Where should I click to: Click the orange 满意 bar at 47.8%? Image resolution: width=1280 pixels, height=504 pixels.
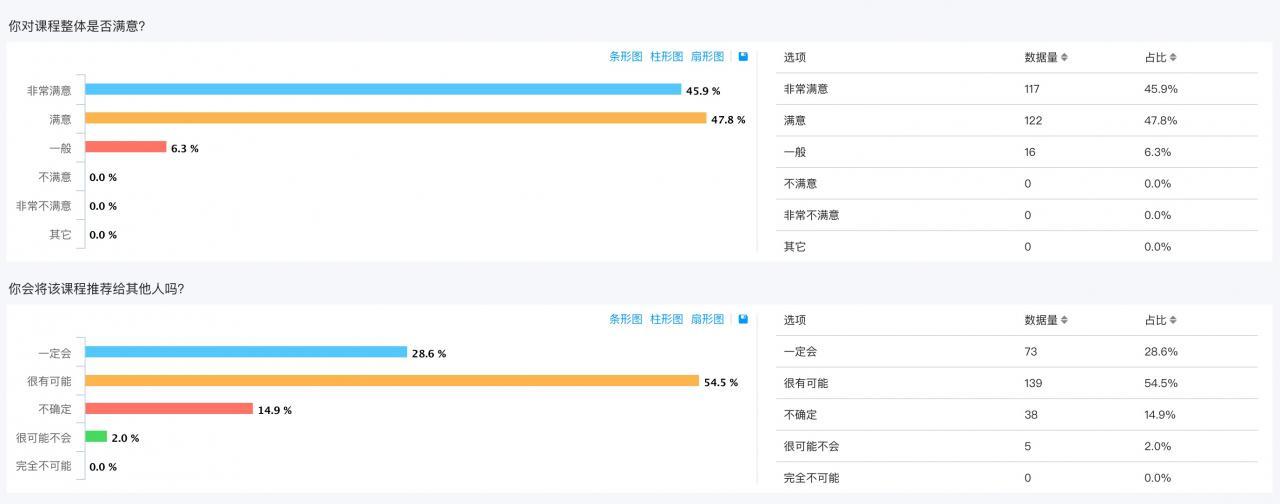point(396,118)
